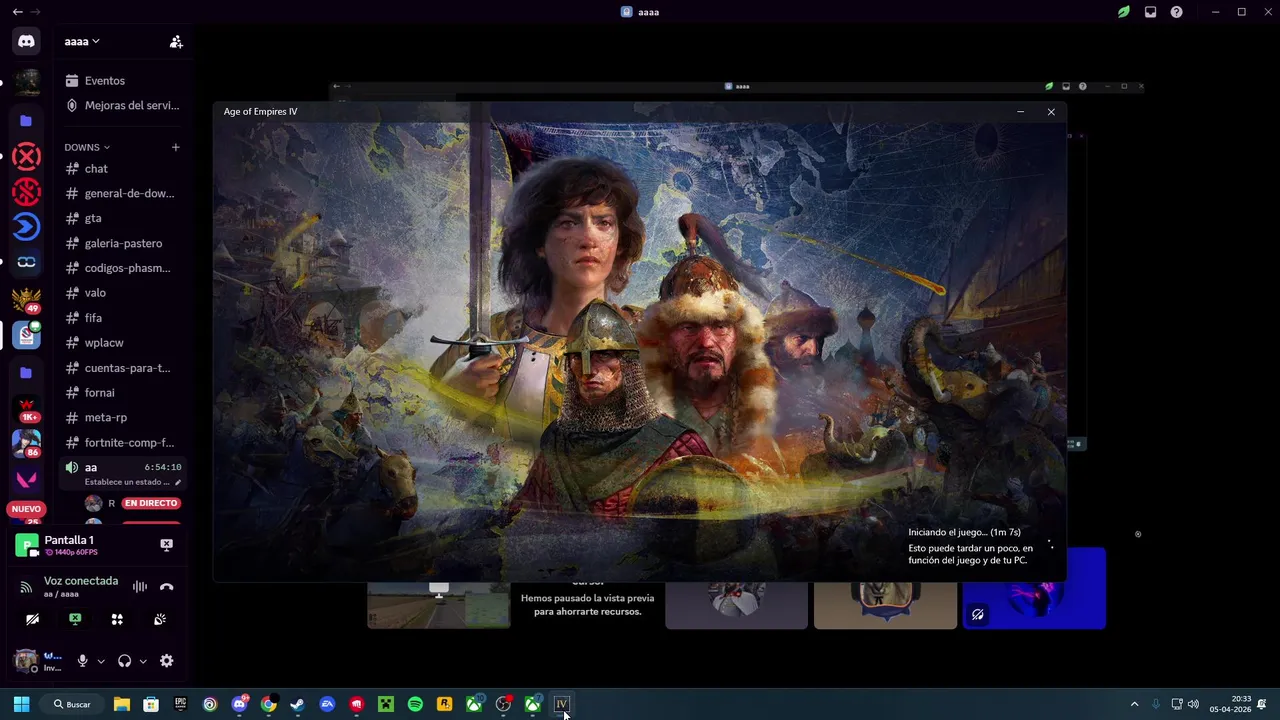This screenshot has width=1280, height=720.
Task: Open Discord direct messages home icon
Action: (26, 41)
